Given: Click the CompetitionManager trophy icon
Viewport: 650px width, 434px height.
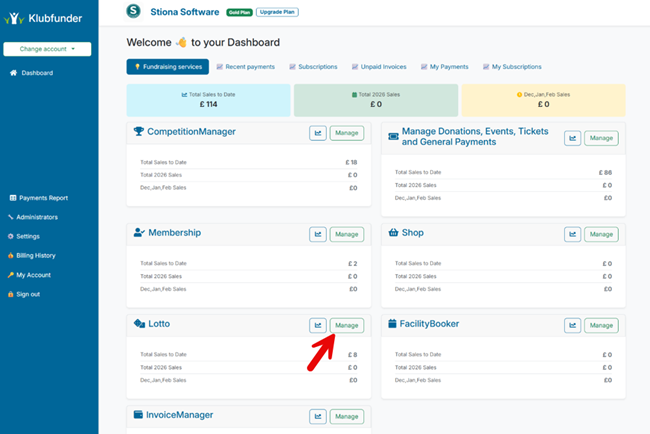Looking at the screenshot, I should [138, 131].
